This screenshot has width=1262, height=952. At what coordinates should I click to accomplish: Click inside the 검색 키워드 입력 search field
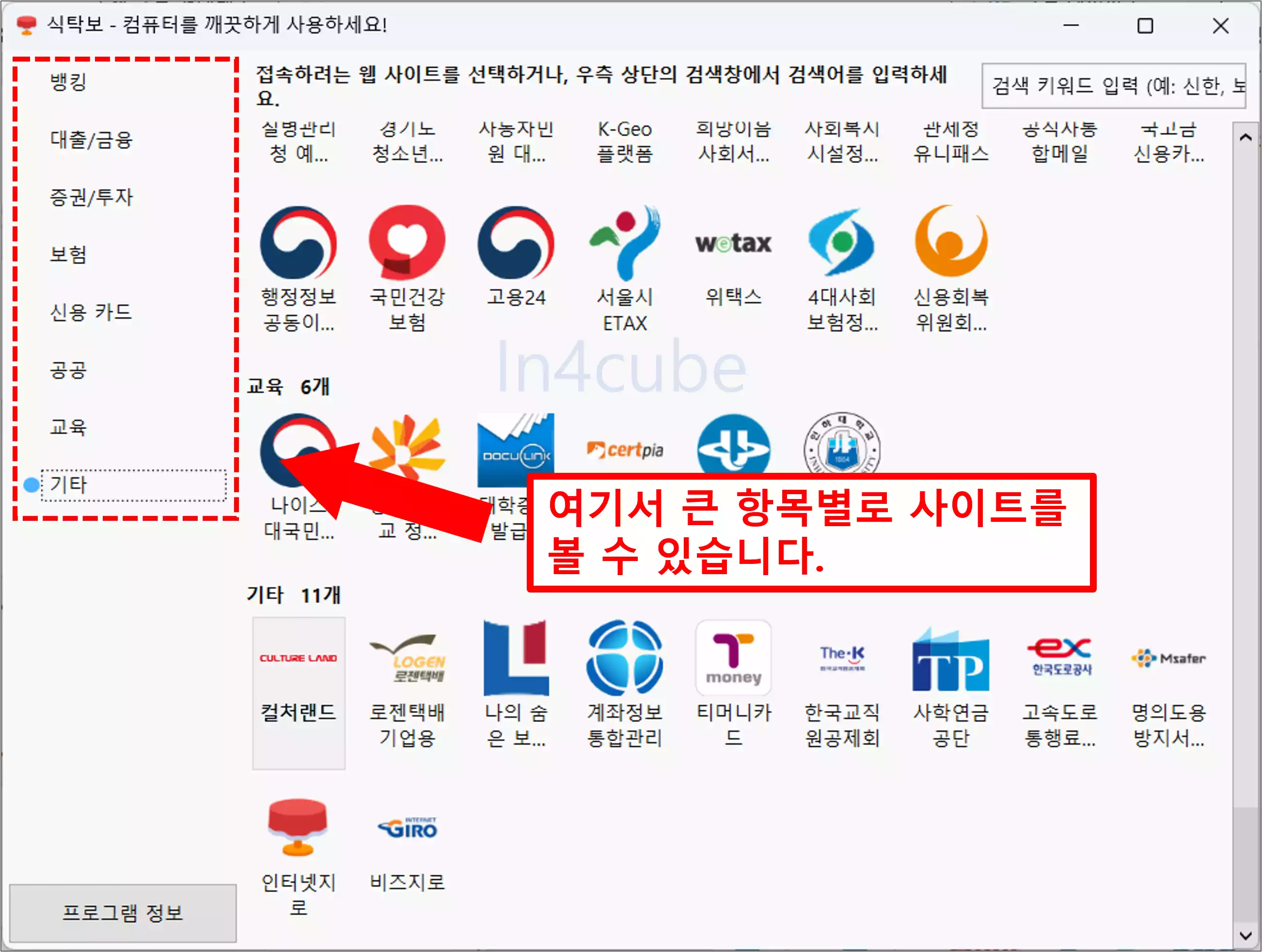(x=1113, y=87)
